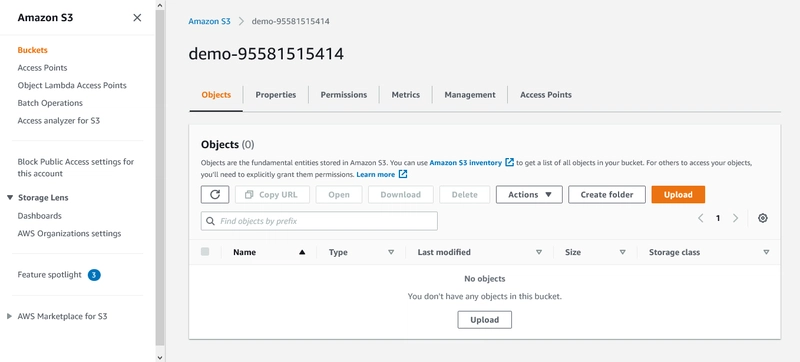Click the Download button
This screenshot has height=362, width=800.
[x=401, y=195]
